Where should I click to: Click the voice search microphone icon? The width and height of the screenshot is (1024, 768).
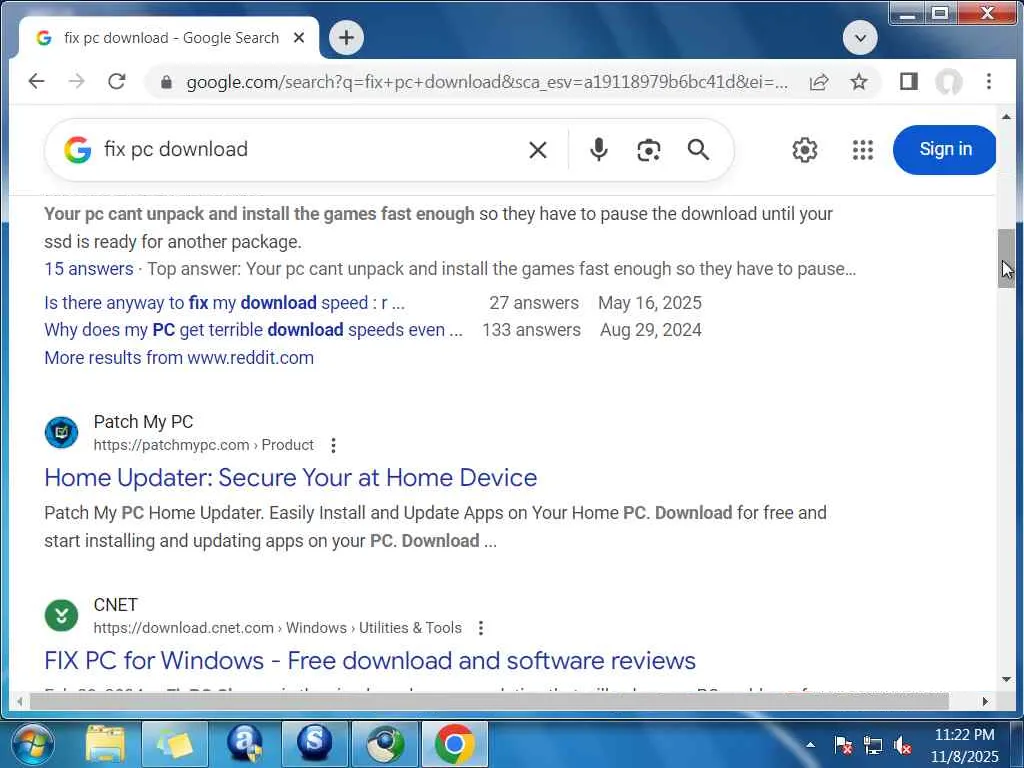click(598, 150)
